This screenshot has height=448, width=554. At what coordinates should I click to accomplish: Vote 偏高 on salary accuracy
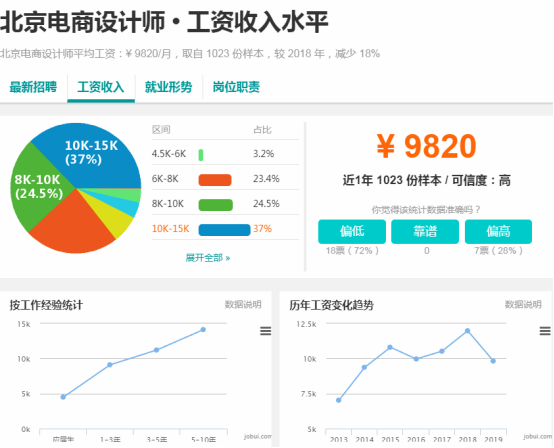tap(498, 231)
